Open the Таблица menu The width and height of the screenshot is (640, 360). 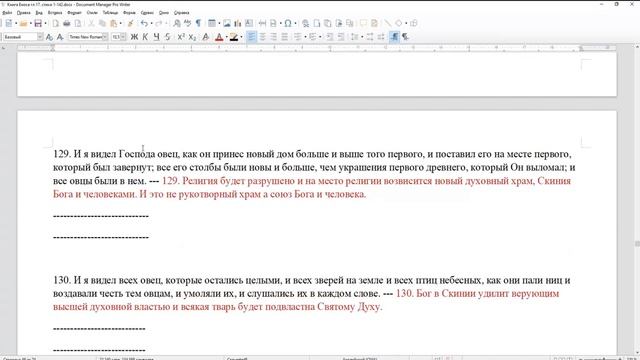point(110,13)
